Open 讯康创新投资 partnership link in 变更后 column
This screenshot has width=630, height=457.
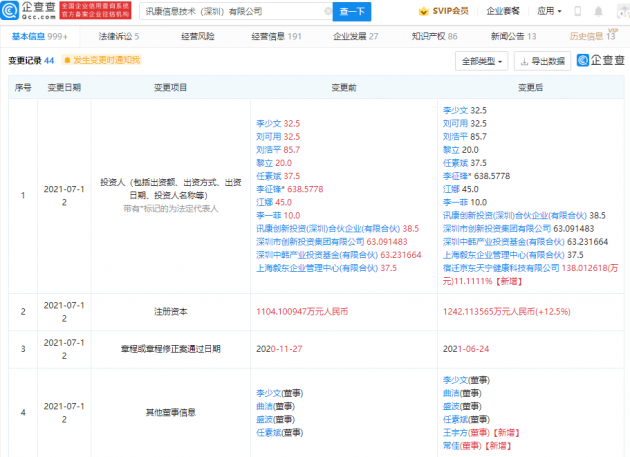point(515,215)
